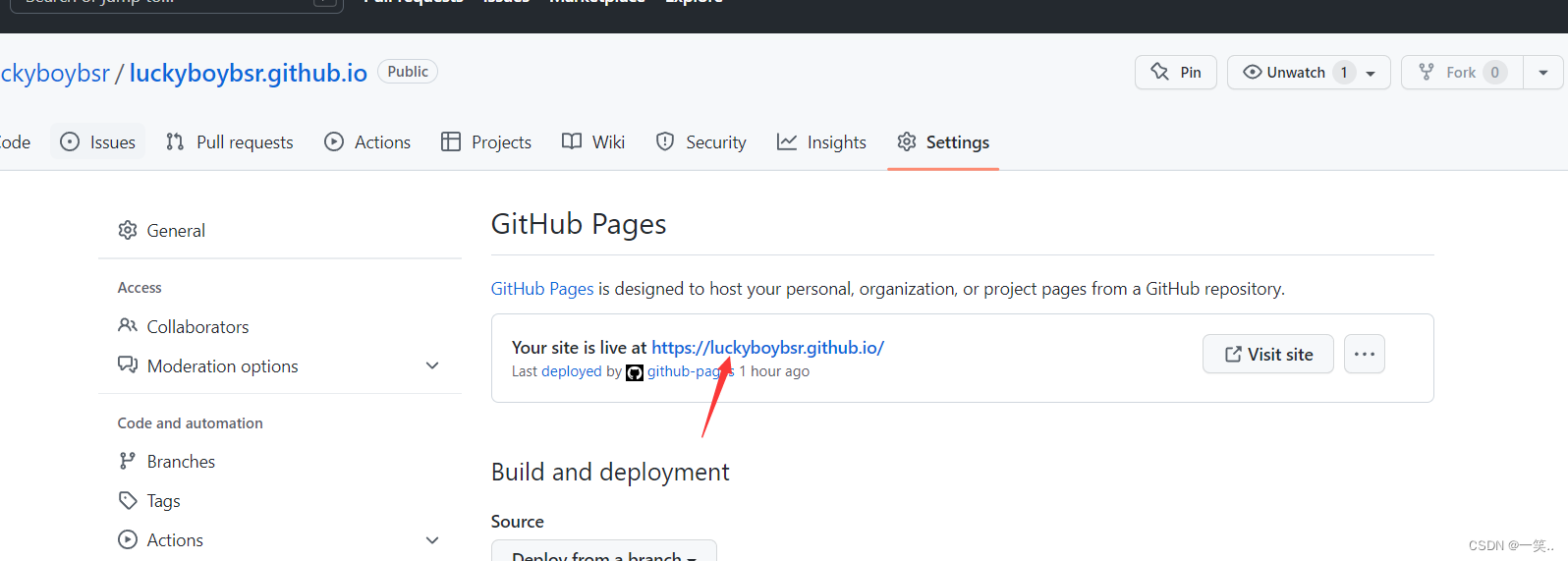The width and height of the screenshot is (1568, 561).
Task: Go to the Wiki tab
Action: click(x=593, y=141)
